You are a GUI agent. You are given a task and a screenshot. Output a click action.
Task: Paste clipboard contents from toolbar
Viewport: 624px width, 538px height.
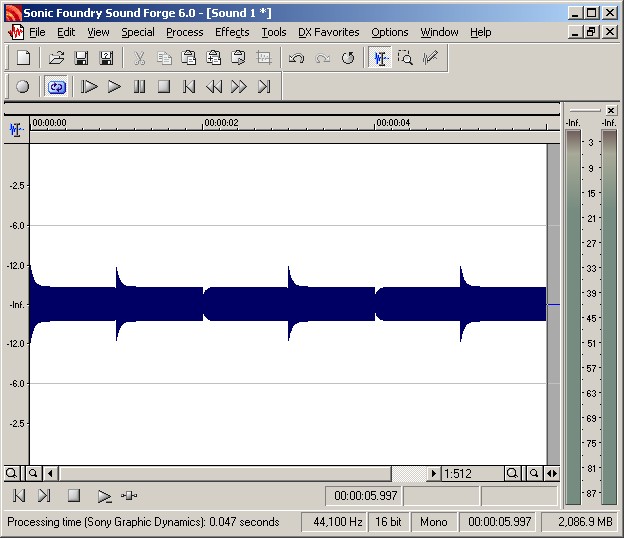[x=189, y=58]
